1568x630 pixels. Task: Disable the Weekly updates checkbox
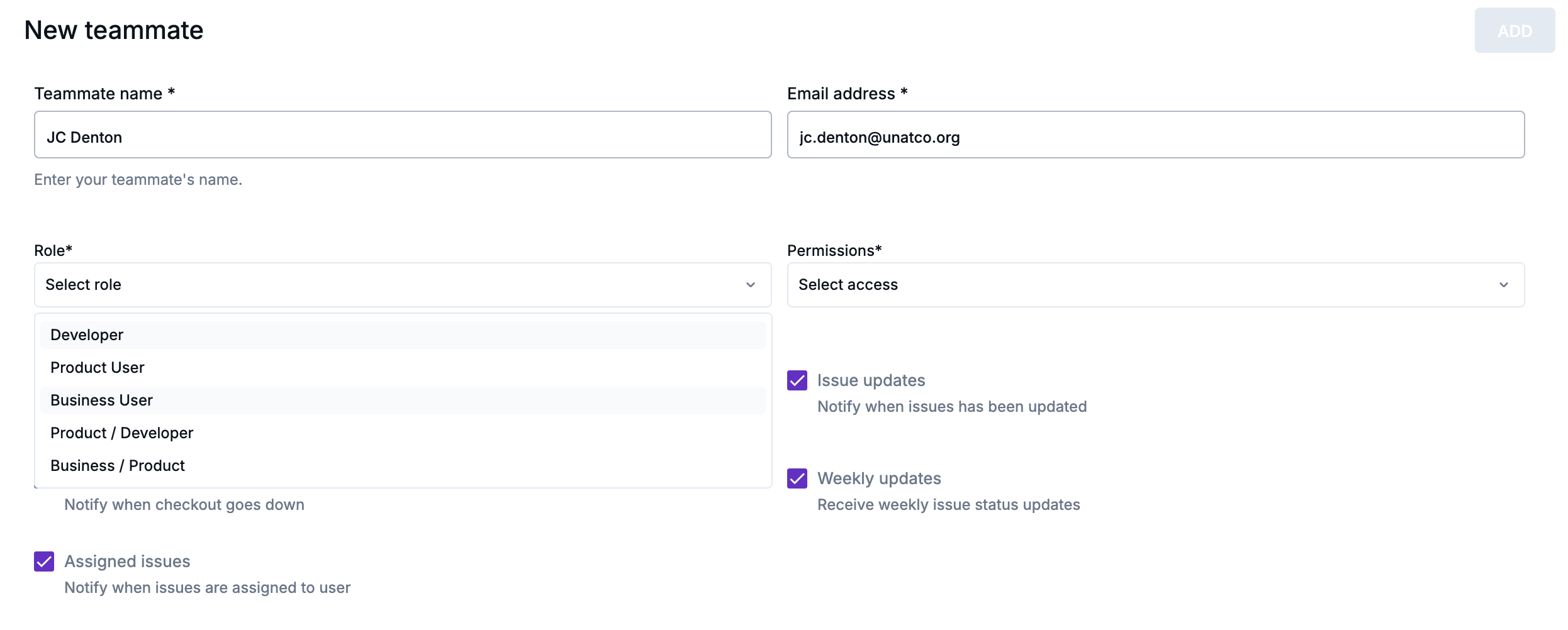(797, 478)
